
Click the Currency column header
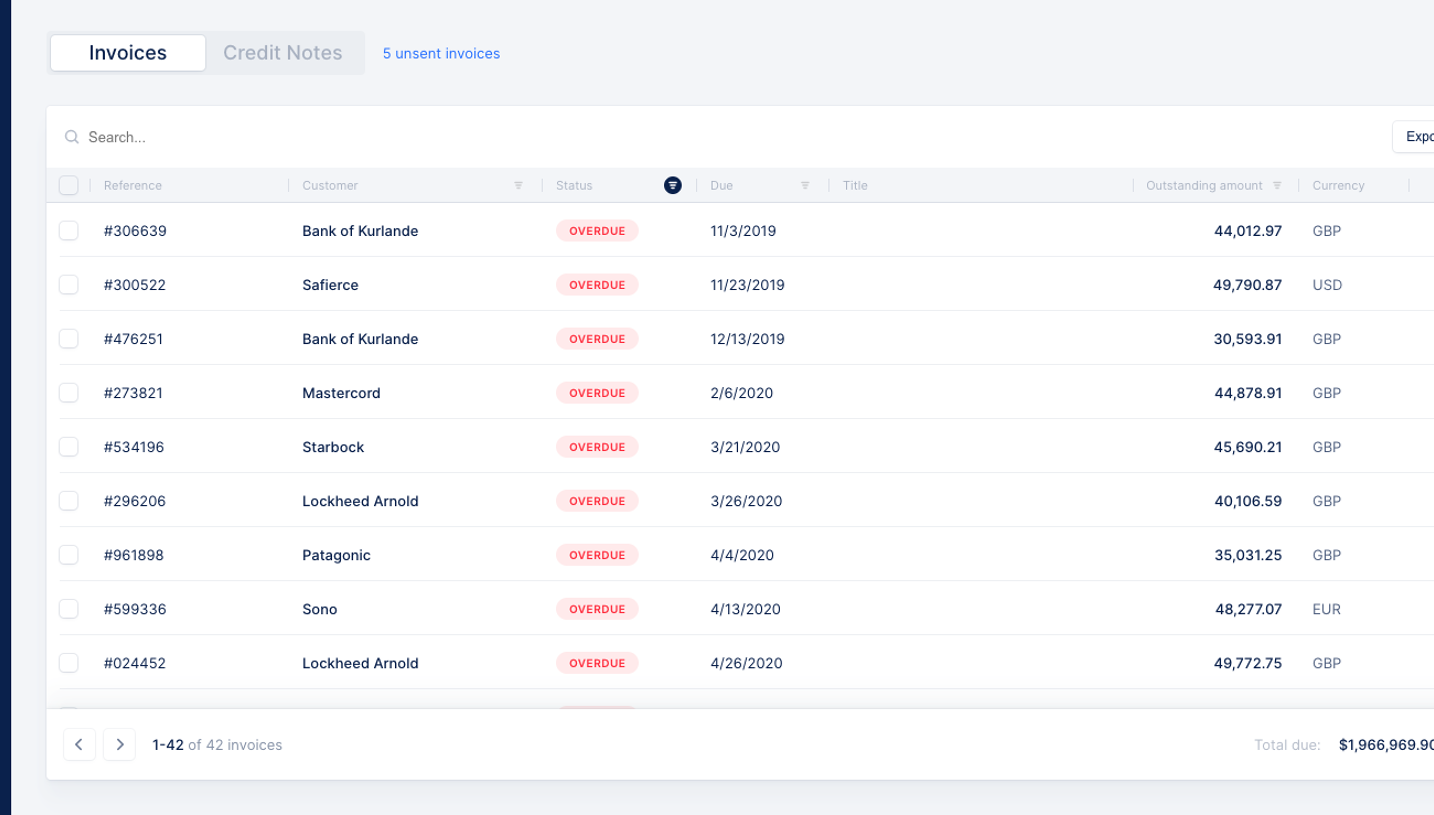click(1338, 185)
